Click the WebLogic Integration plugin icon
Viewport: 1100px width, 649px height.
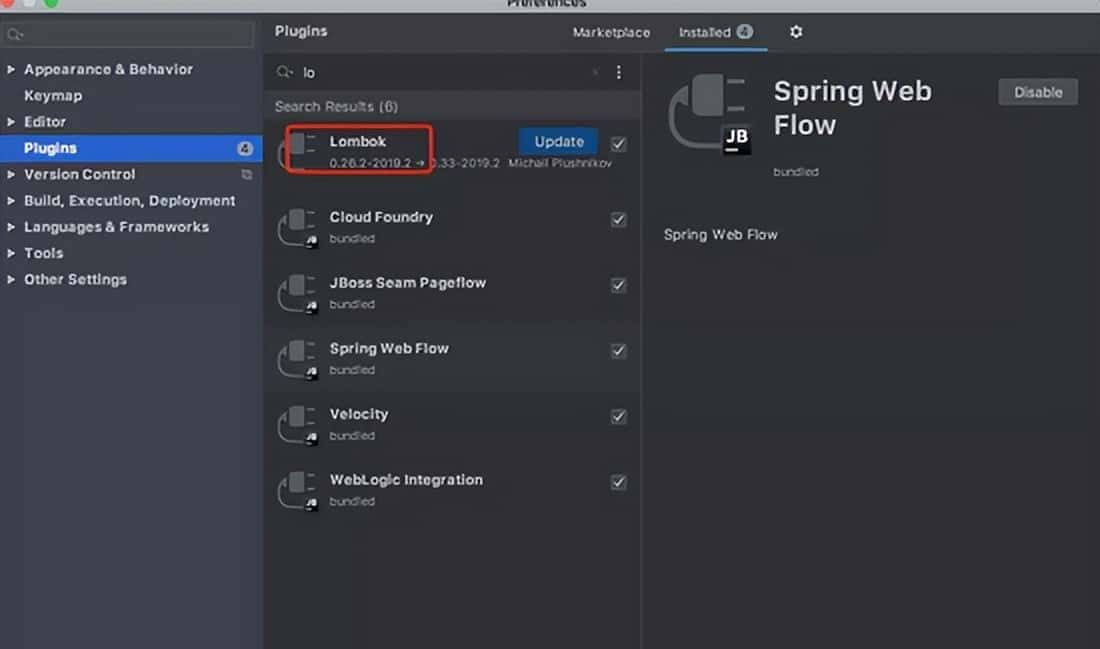click(298, 490)
